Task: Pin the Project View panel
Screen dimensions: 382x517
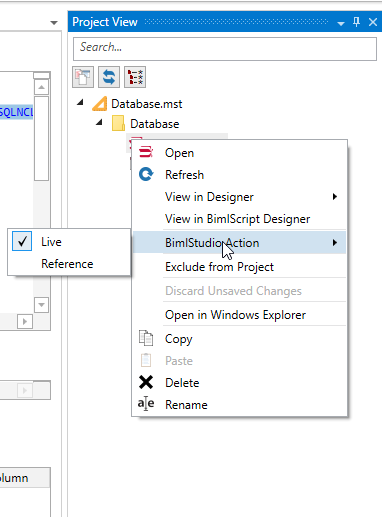Action: click(x=356, y=22)
